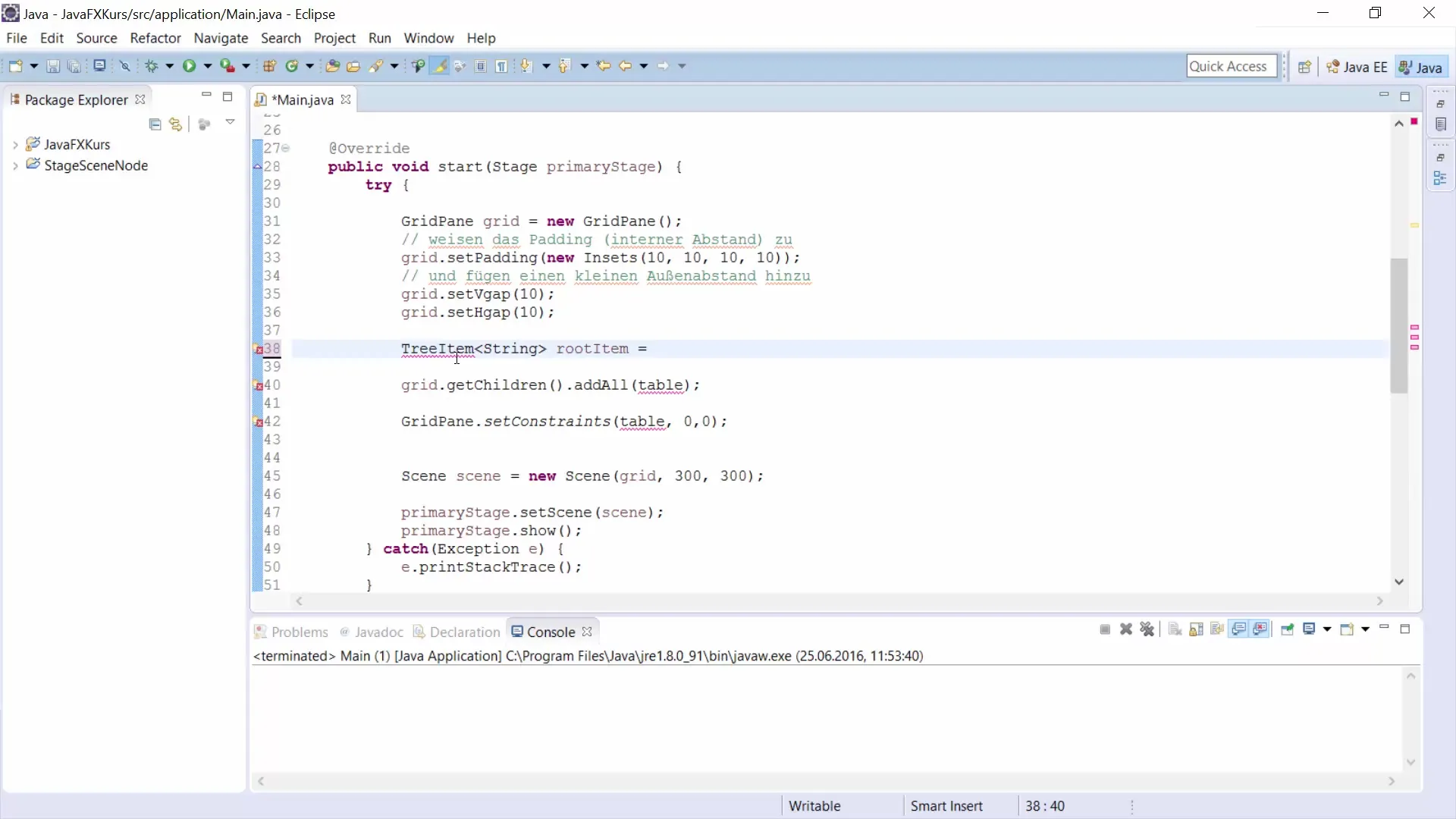1456x819 pixels.
Task: Switch to Java EE perspective
Action: click(1357, 67)
